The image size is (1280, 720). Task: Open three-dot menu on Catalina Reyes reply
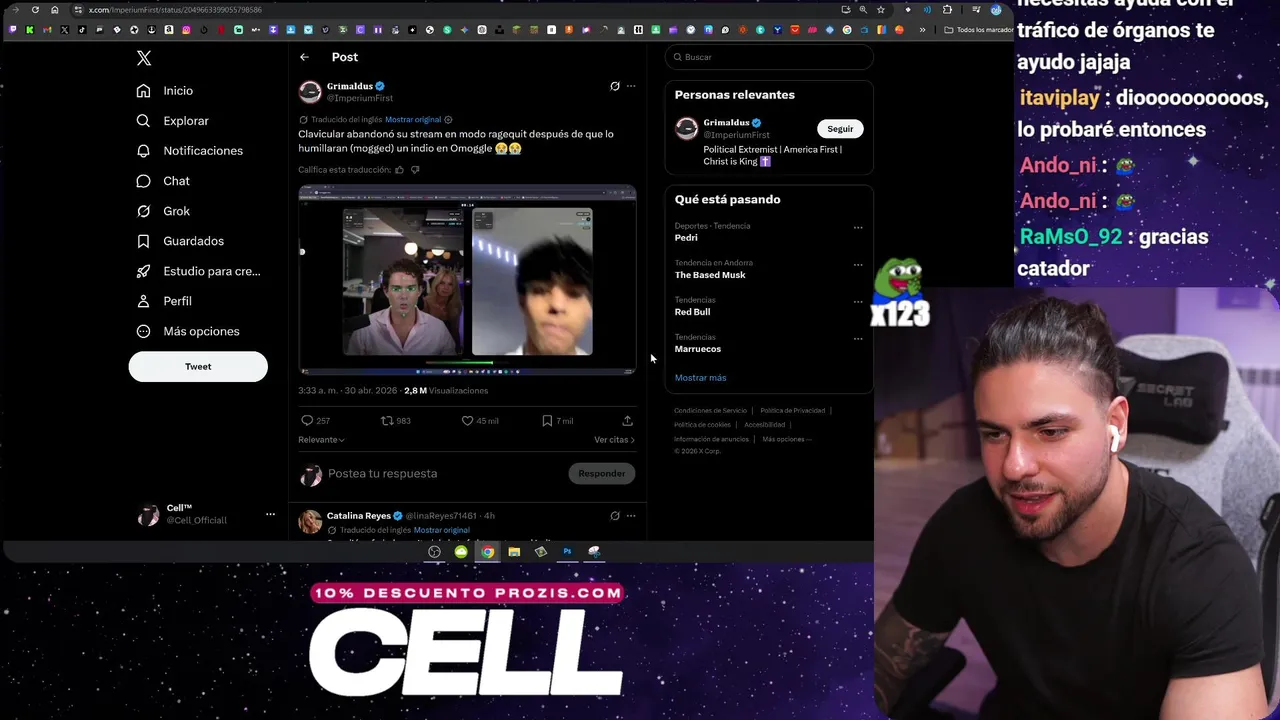(x=631, y=516)
